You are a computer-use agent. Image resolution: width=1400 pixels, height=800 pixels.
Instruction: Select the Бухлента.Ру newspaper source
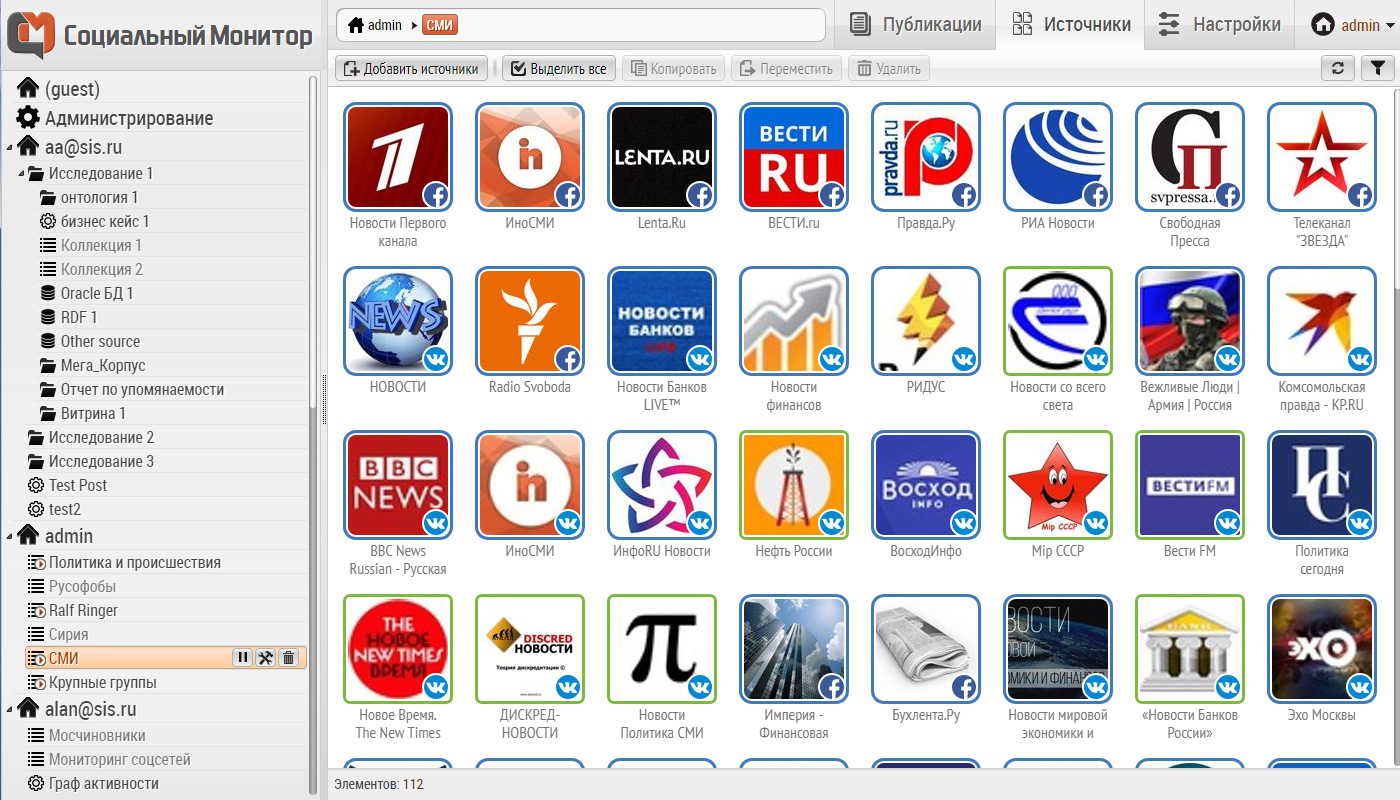point(926,650)
